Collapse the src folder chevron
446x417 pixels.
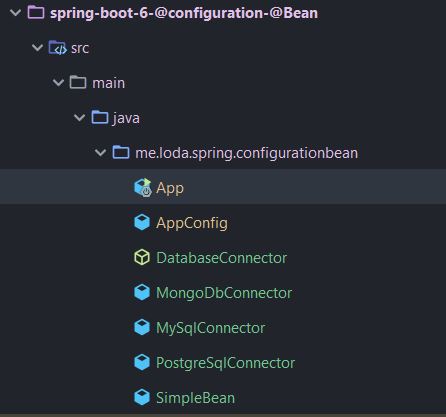coord(37,48)
